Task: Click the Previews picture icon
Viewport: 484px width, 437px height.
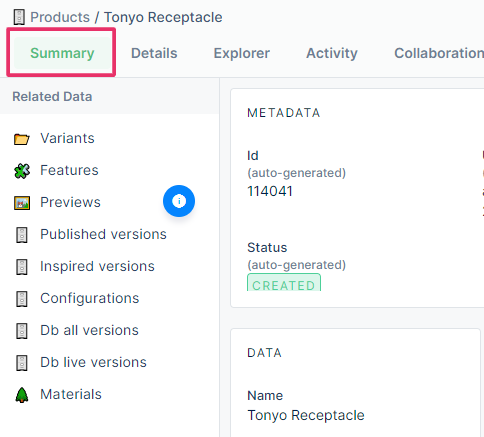Action: [x=22, y=203]
